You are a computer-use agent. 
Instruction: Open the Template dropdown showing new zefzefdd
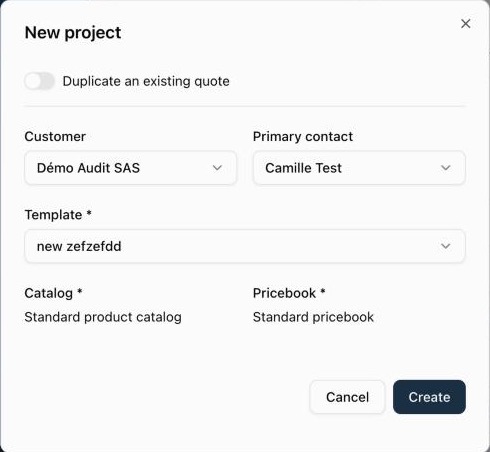click(x=245, y=246)
